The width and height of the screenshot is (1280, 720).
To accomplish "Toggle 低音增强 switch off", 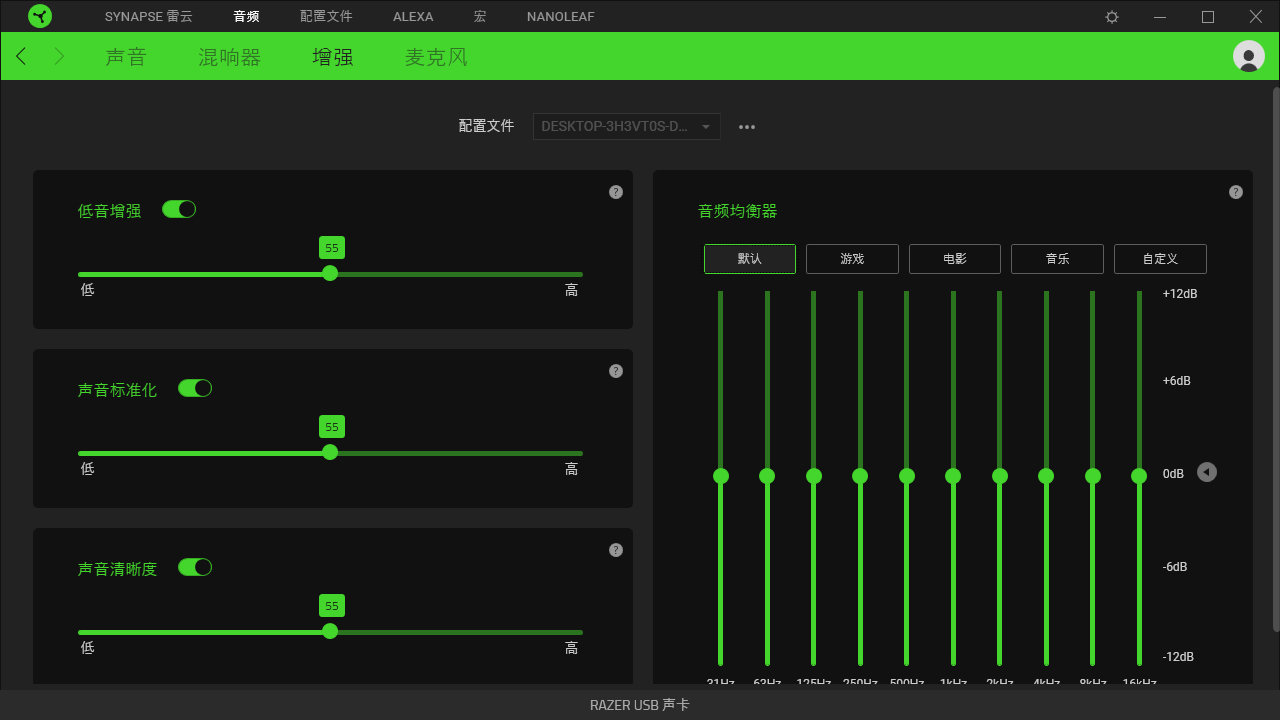I will tap(179, 209).
